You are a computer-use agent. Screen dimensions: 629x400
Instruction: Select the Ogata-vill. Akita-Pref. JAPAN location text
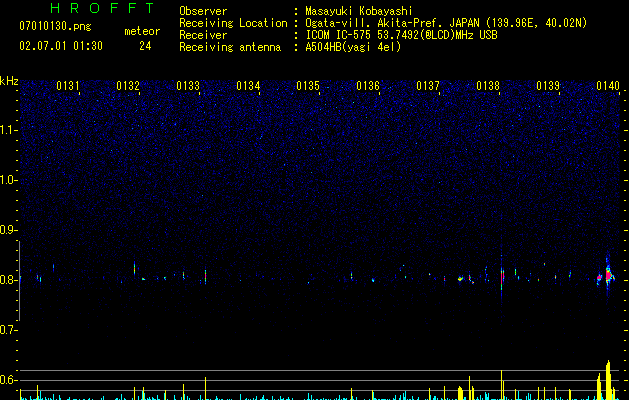click(x=446, y=23)
